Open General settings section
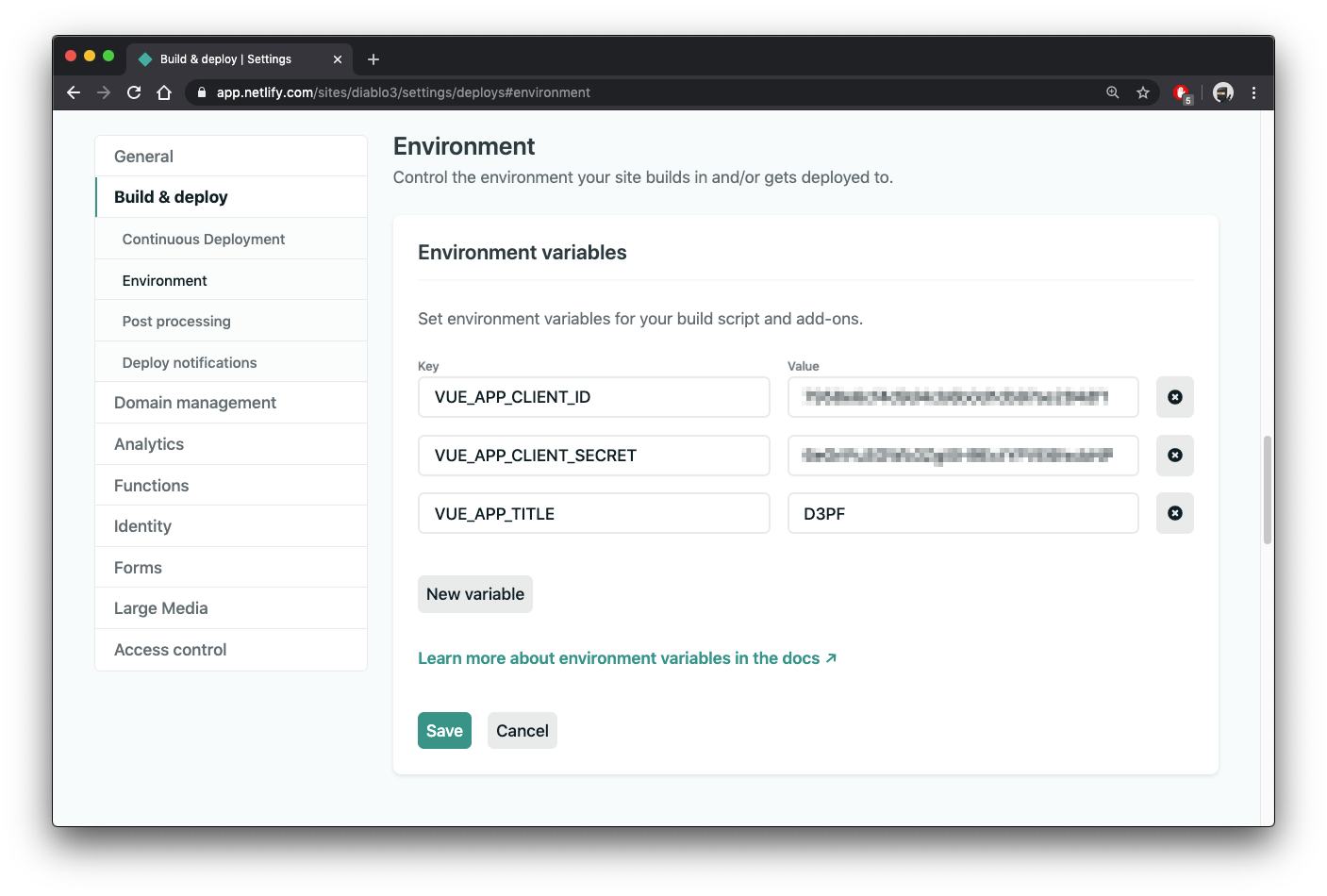 click(231, 157)
